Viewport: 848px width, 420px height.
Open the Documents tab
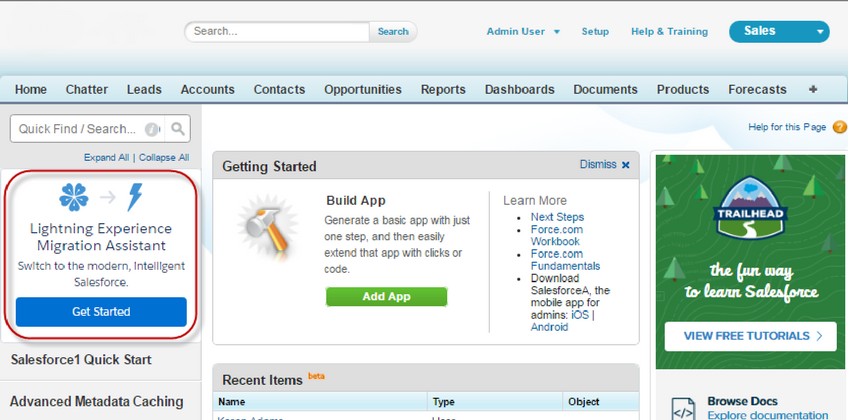(x=606, y=90)
